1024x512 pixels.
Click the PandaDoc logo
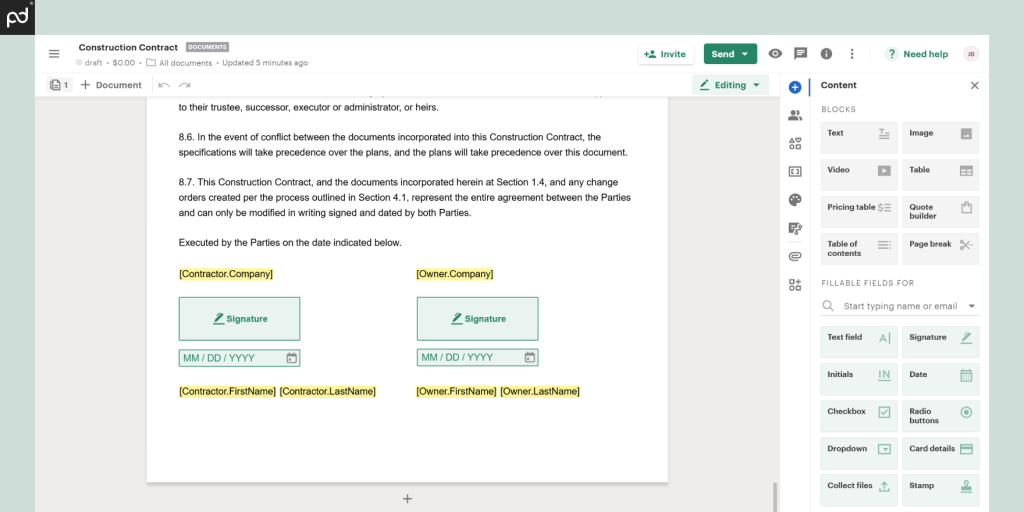[17, 17]
